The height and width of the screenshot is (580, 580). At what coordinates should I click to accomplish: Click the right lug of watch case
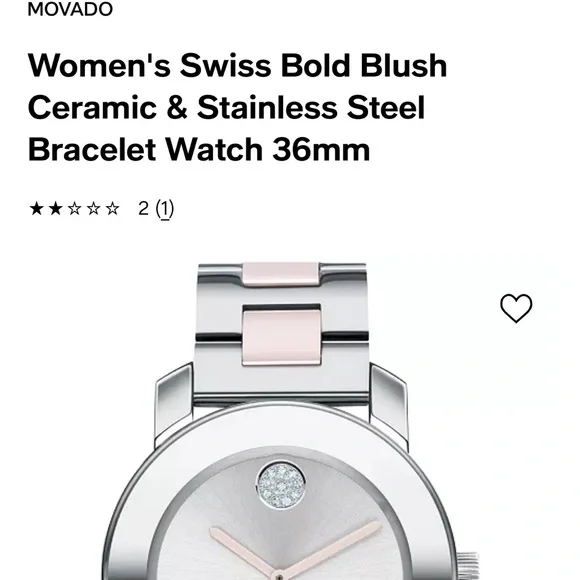click(389, 405)
